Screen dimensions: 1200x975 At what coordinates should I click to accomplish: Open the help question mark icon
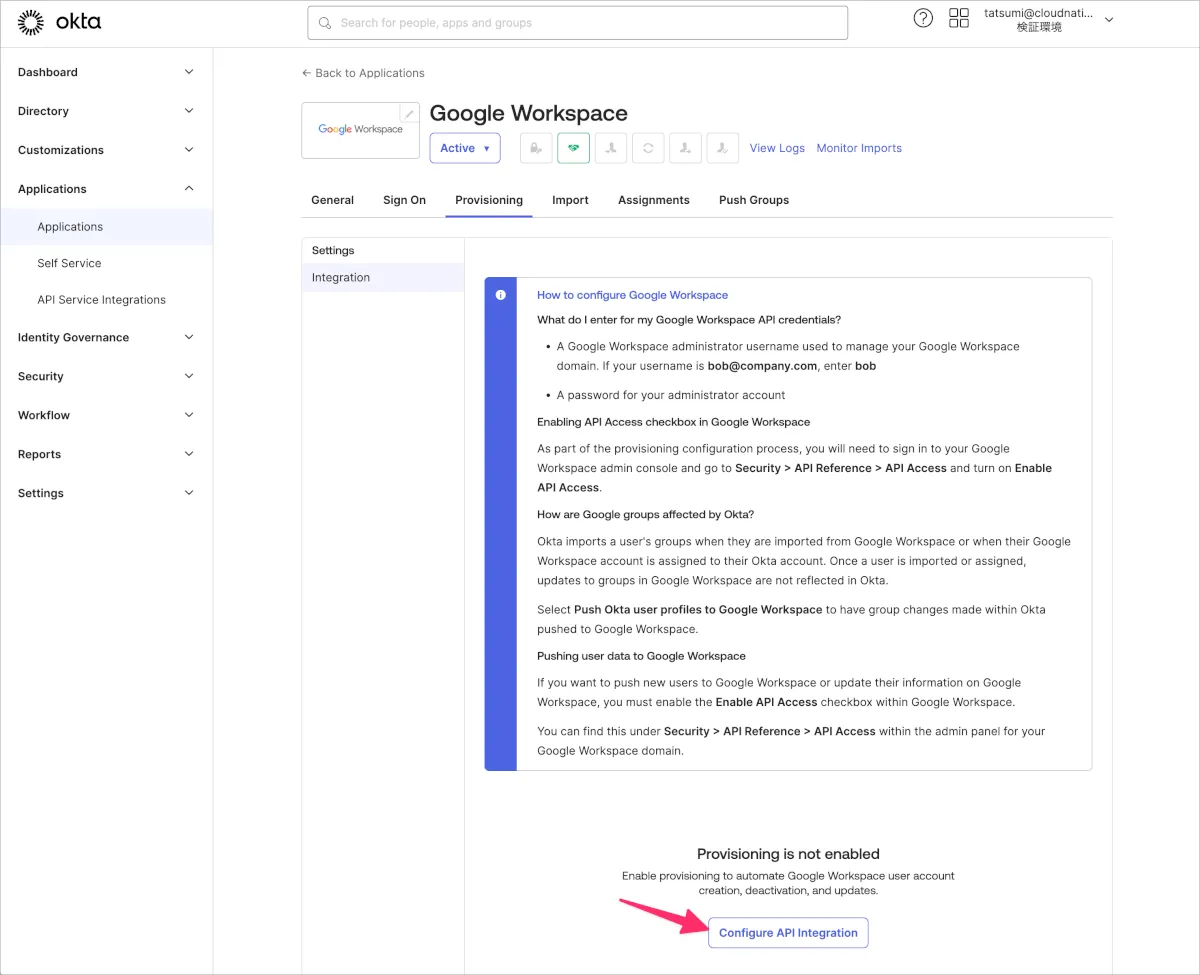923,19
